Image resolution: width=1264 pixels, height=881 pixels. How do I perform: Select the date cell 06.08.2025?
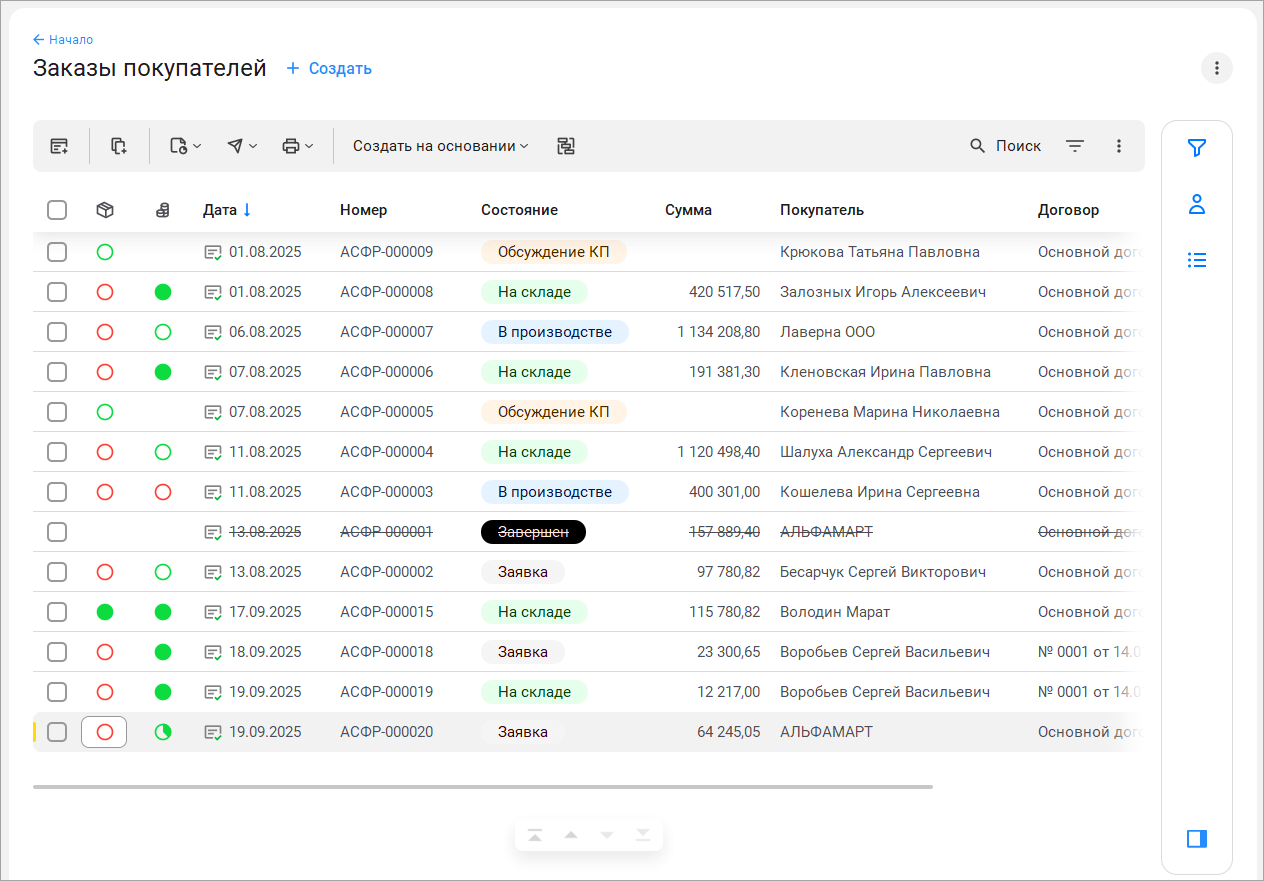coord(264,332)
